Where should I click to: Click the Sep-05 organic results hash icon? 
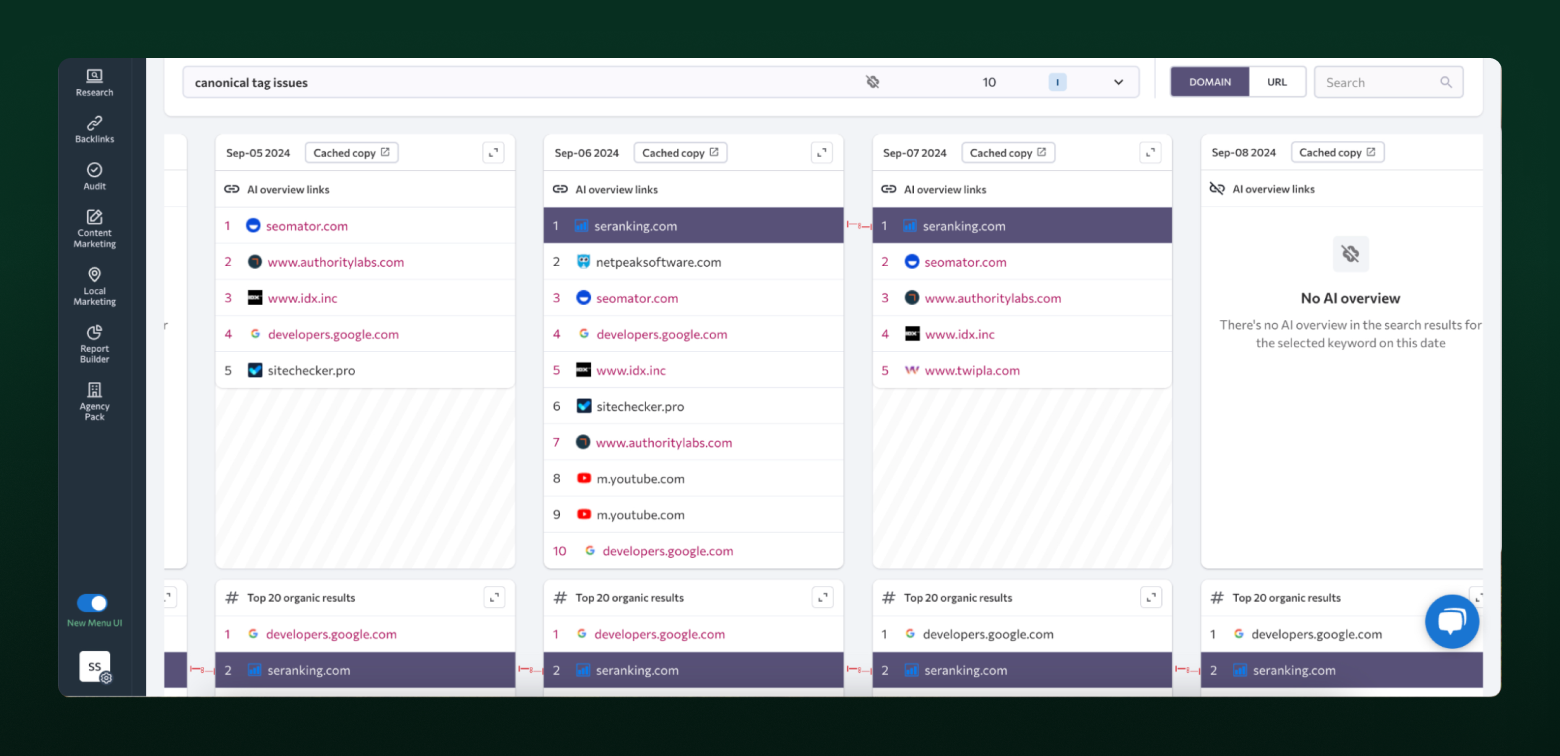click(x=231, y=597)
